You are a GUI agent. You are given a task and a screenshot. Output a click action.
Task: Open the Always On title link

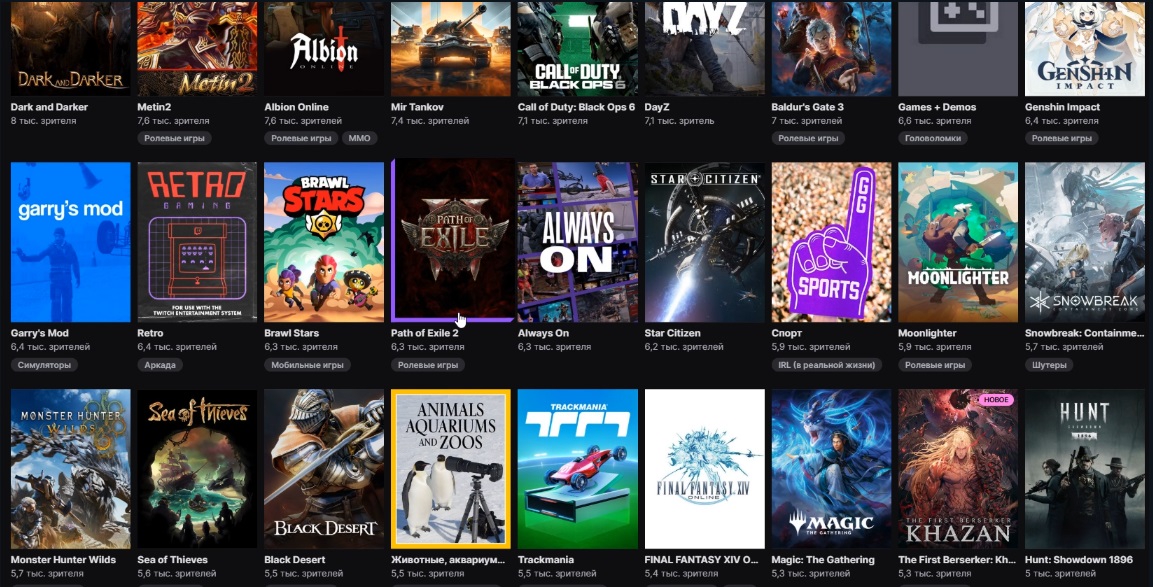(x=543, y=333)
